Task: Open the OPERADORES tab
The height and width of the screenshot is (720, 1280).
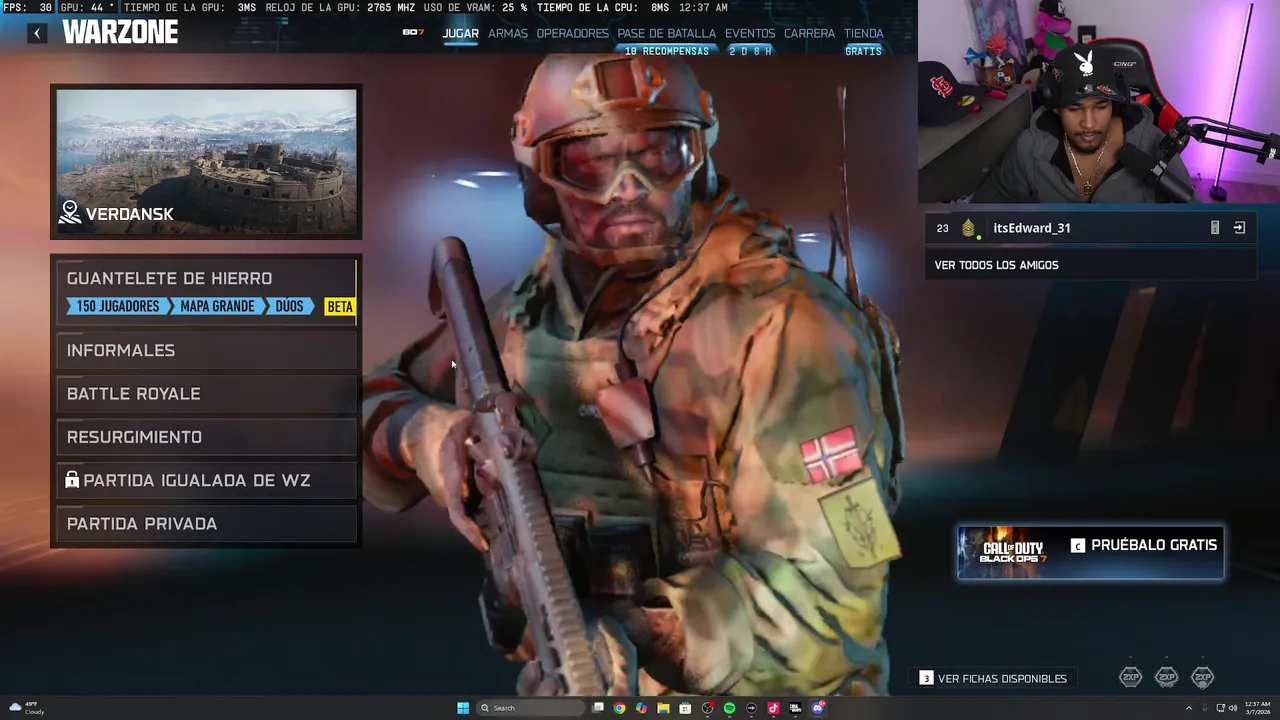Action: 572,33
